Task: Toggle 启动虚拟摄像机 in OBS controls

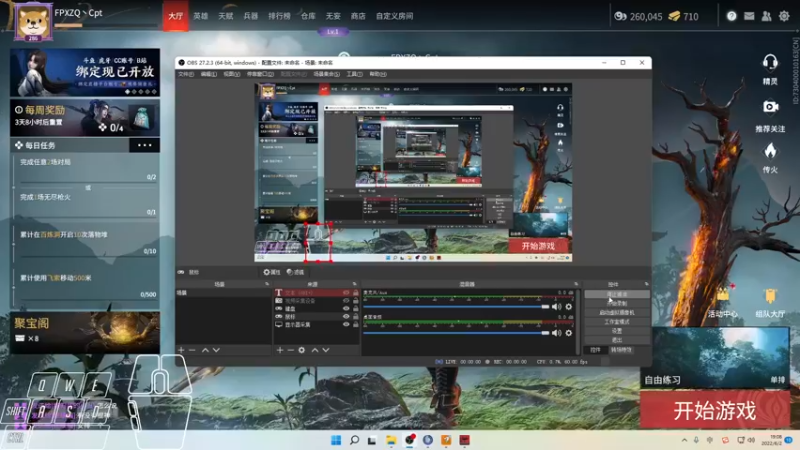Action: 617,313
